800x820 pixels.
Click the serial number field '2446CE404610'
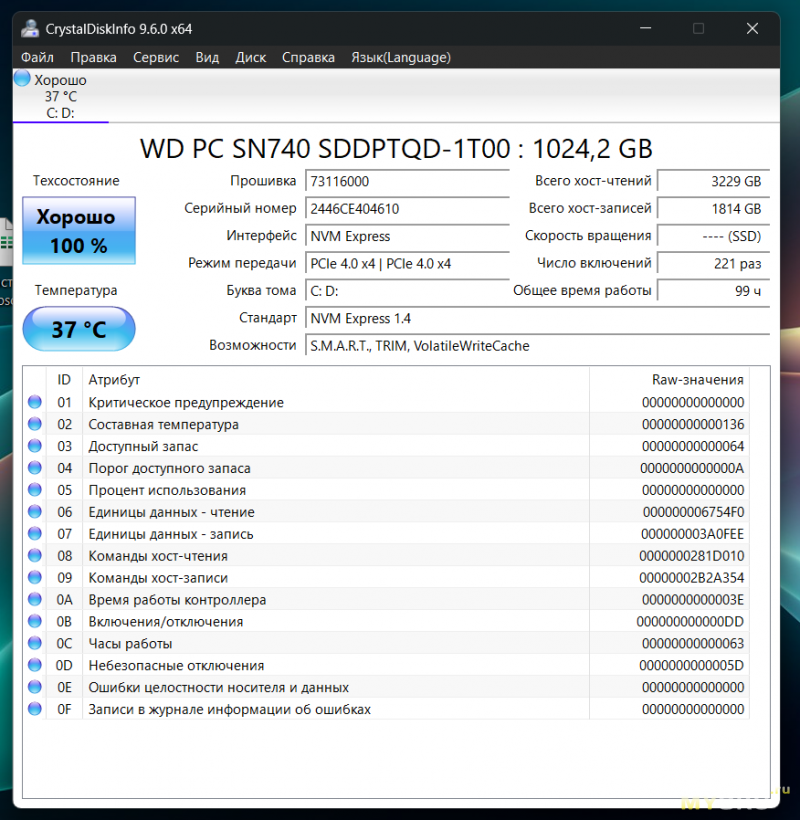407,209
